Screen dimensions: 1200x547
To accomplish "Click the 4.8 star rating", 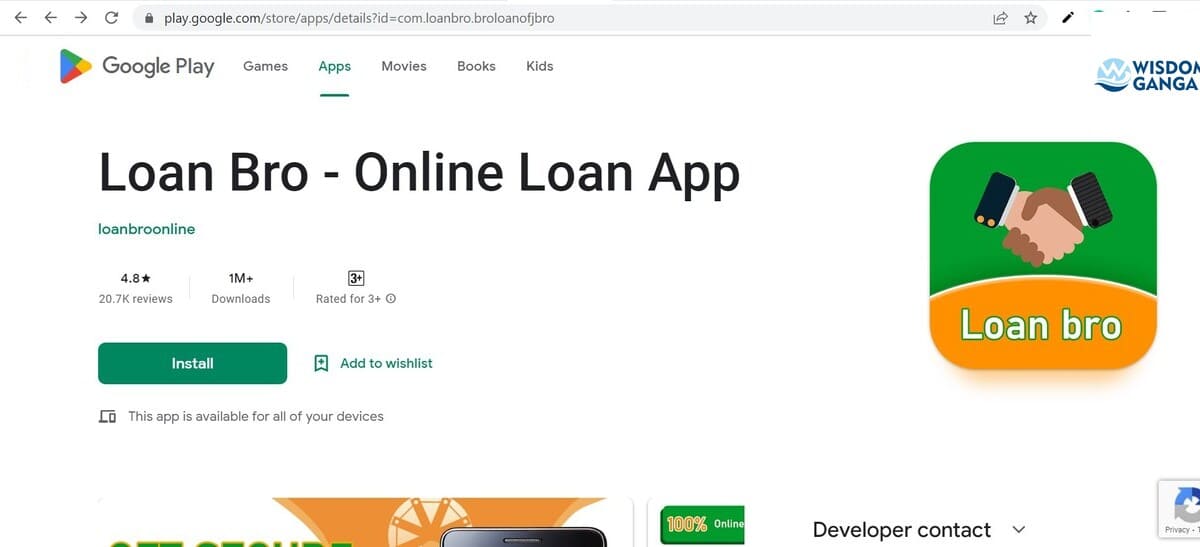I will [x=136, y=279].
